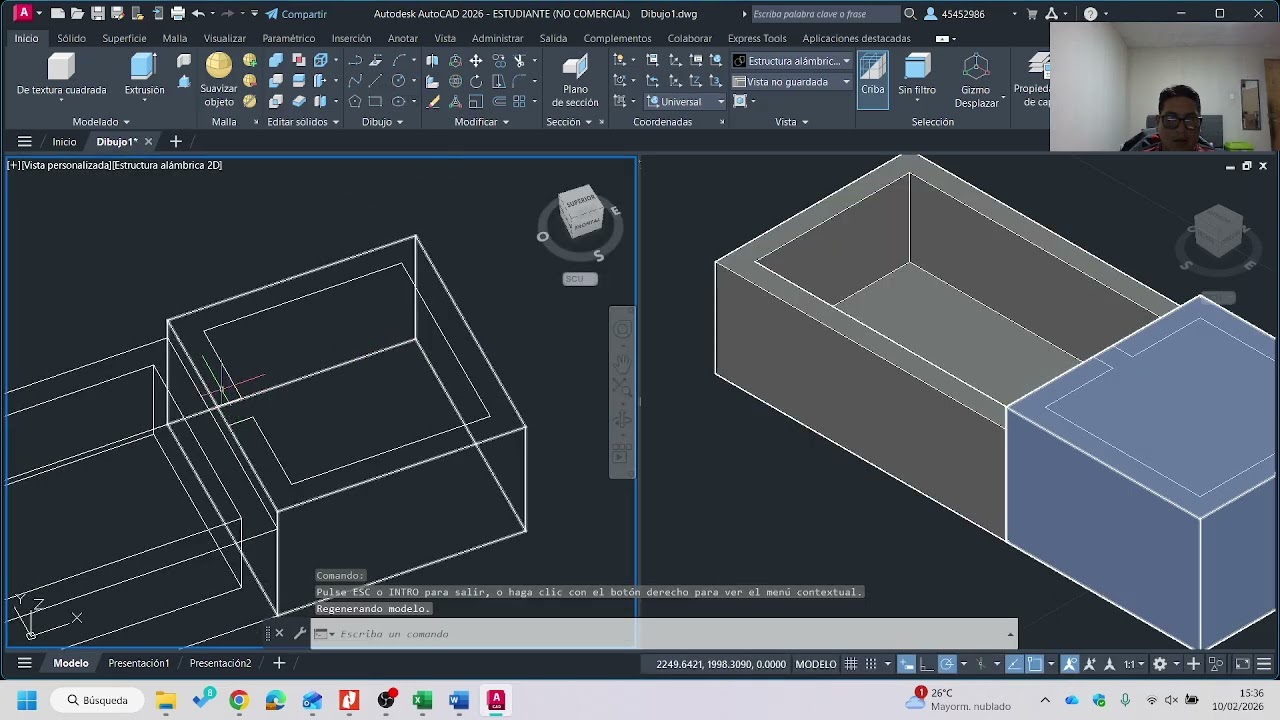This screenshot has width=1280, height=720.
Task: Open the Universal UCS dropdown
Action: [685, 101]
